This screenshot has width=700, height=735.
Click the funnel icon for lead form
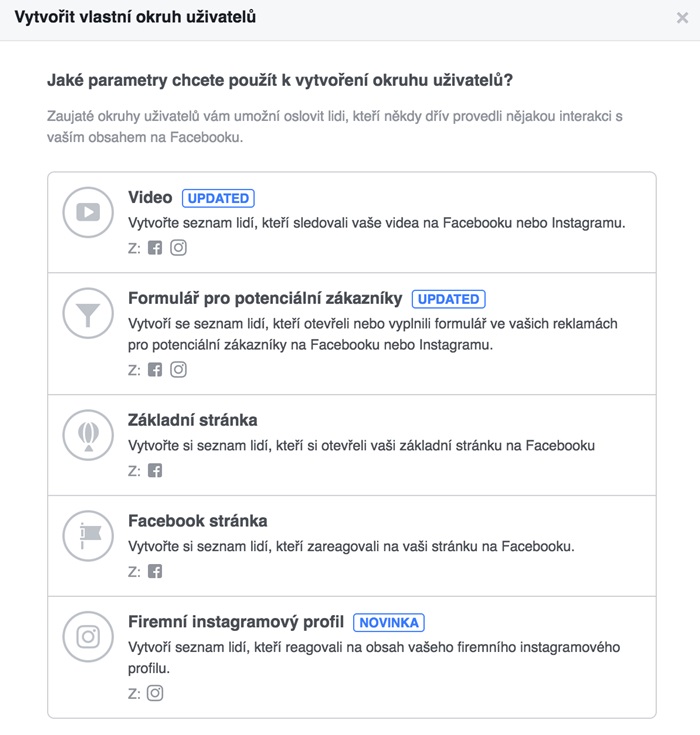point(88,313)
